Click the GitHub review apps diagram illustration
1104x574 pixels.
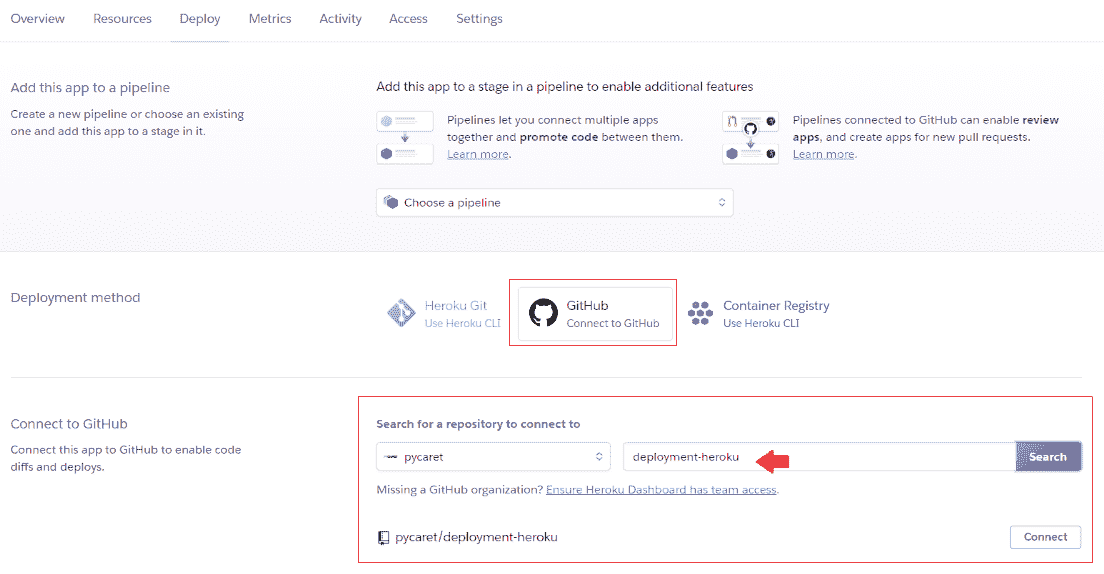750,138
